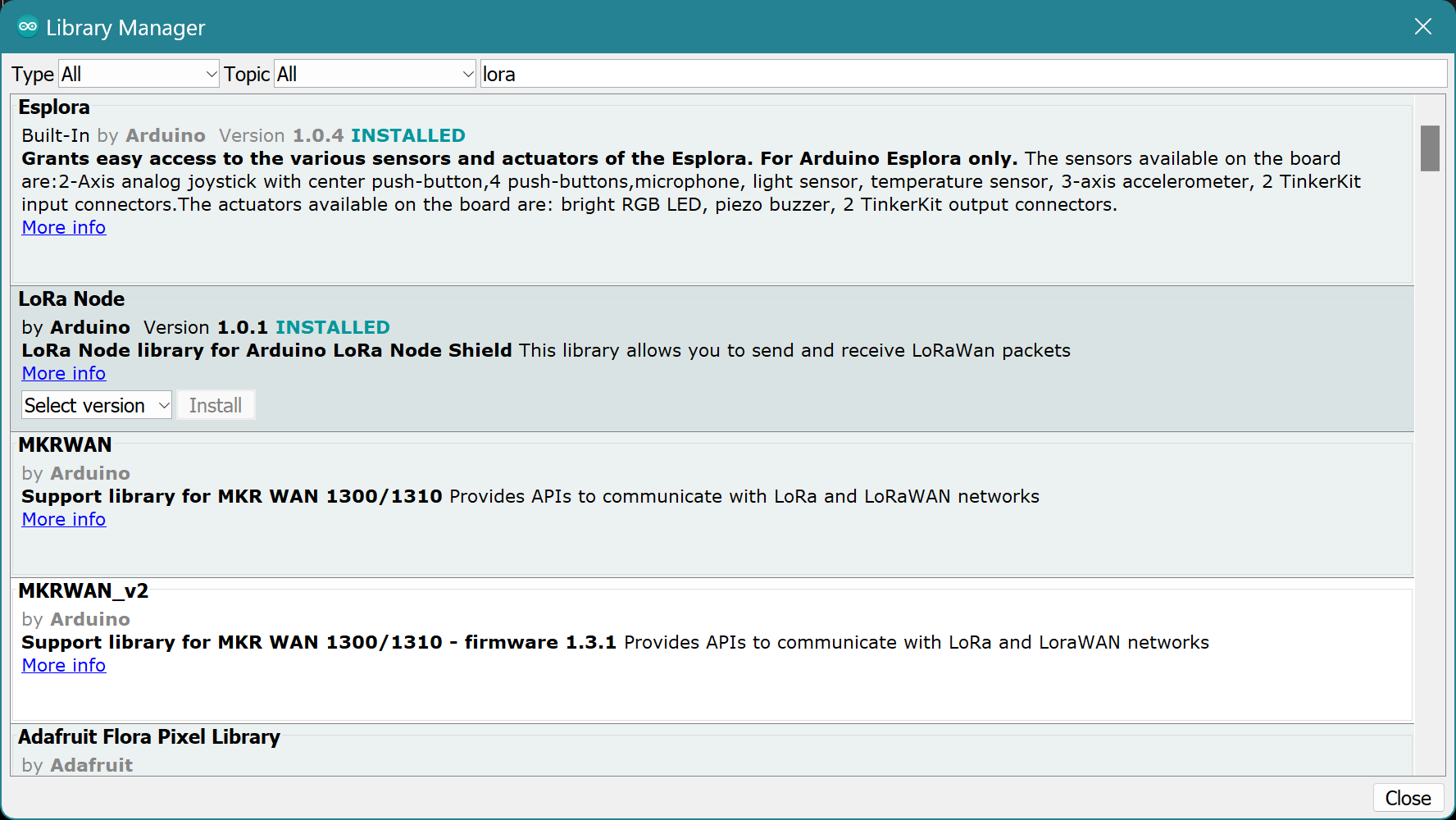Click the vertical scrollbar thumb
The height and width of the screenshot is (820, 1456).
click(1430, 148)
